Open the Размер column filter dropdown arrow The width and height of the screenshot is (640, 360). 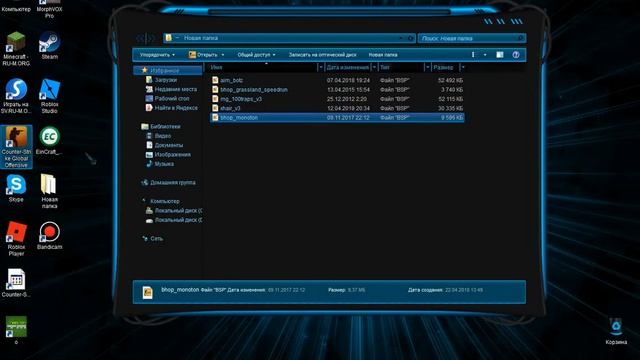pyautogui.click(x=463, y=67)
